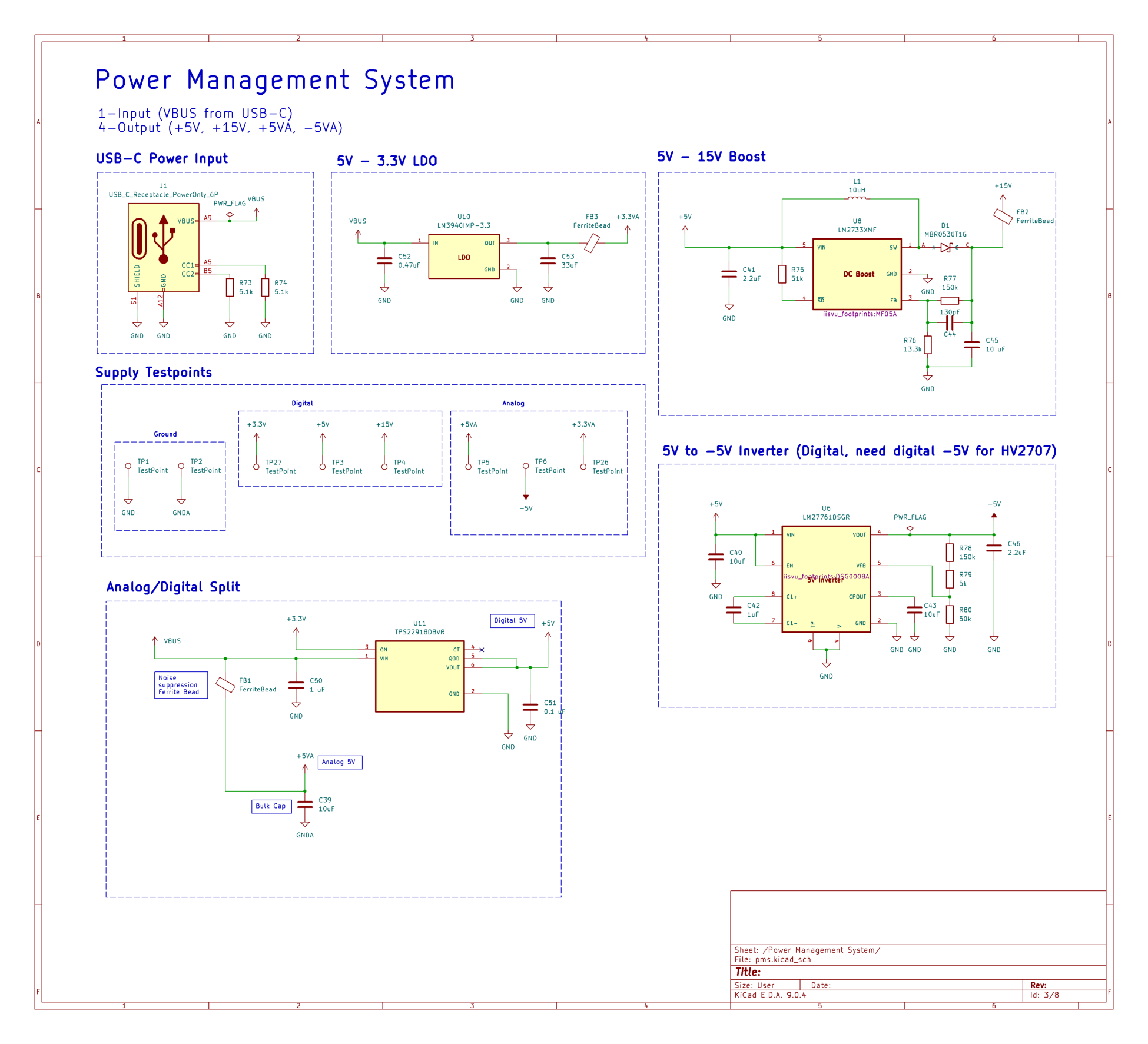This screenshot has height=1044, width=1148.
Task: Click the Analog 5V label box
Action: click(340, 762)
